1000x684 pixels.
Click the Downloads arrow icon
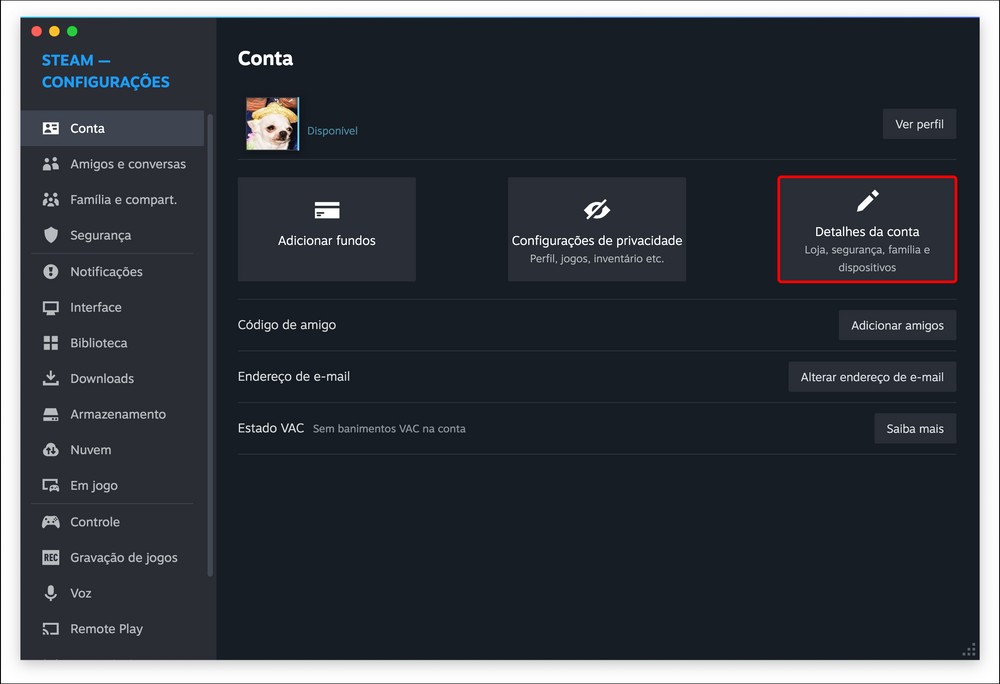(x=51, y=379)
